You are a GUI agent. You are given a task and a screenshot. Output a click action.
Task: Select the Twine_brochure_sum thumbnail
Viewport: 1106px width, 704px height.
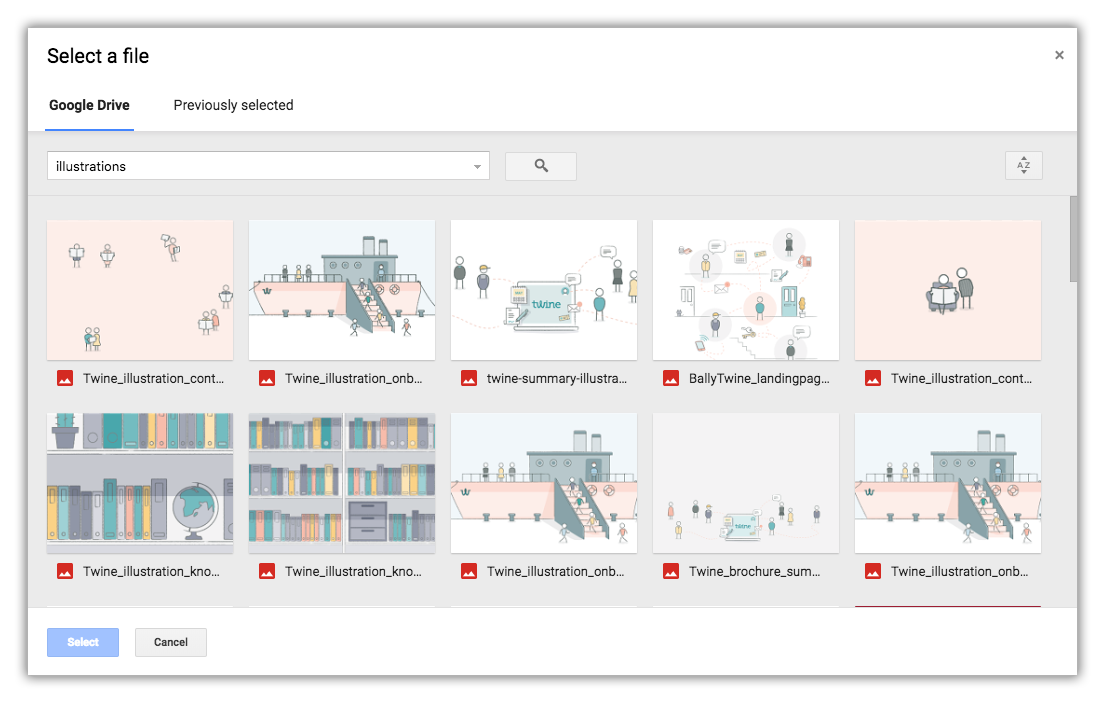click(746, 483)
